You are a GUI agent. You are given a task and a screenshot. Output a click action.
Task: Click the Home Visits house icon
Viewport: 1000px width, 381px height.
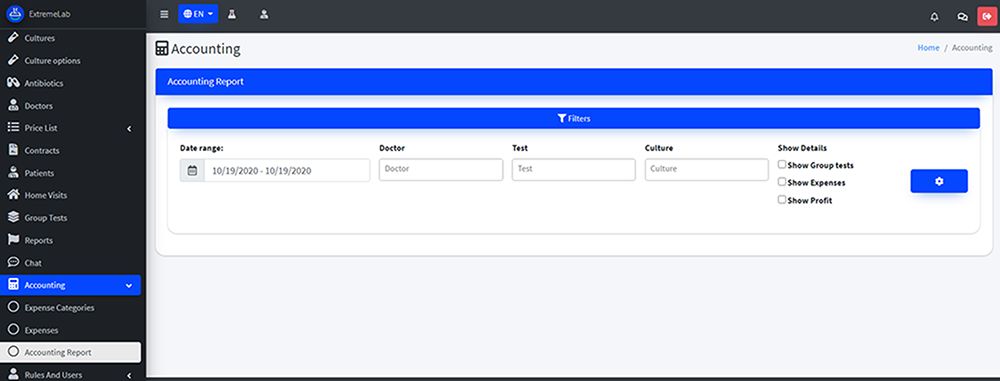point(13,195)
